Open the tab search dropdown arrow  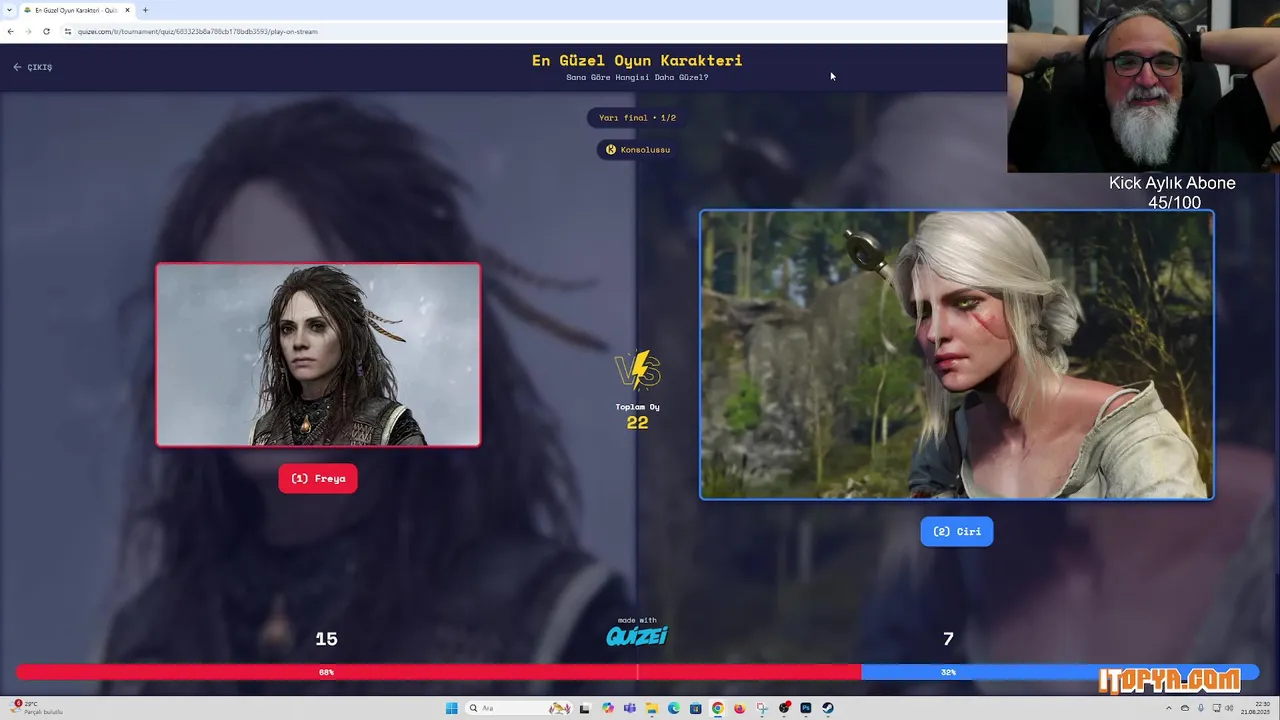pos(10,10)
